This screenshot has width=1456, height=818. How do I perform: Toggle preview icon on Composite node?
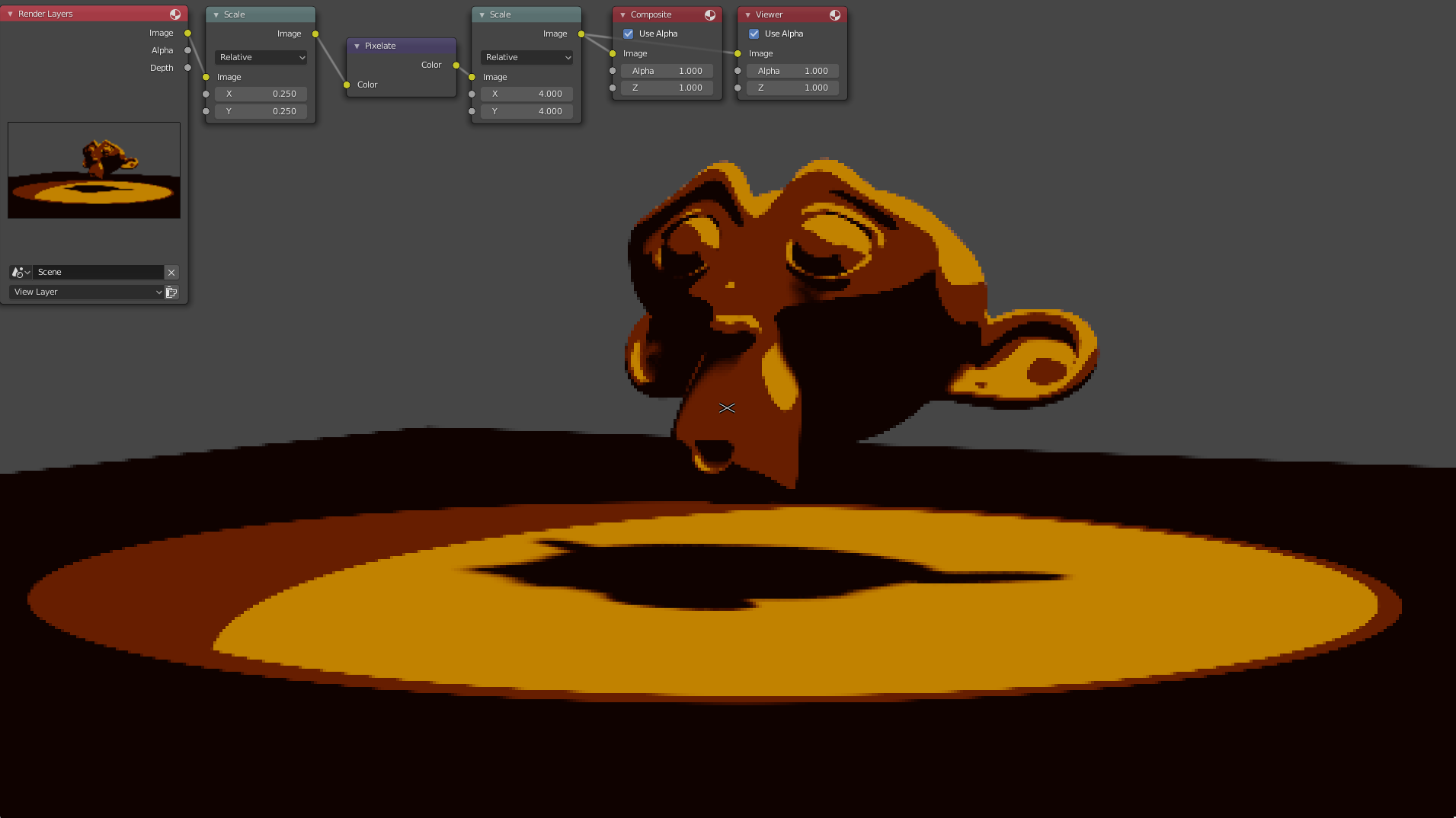[x=710, y=14]
